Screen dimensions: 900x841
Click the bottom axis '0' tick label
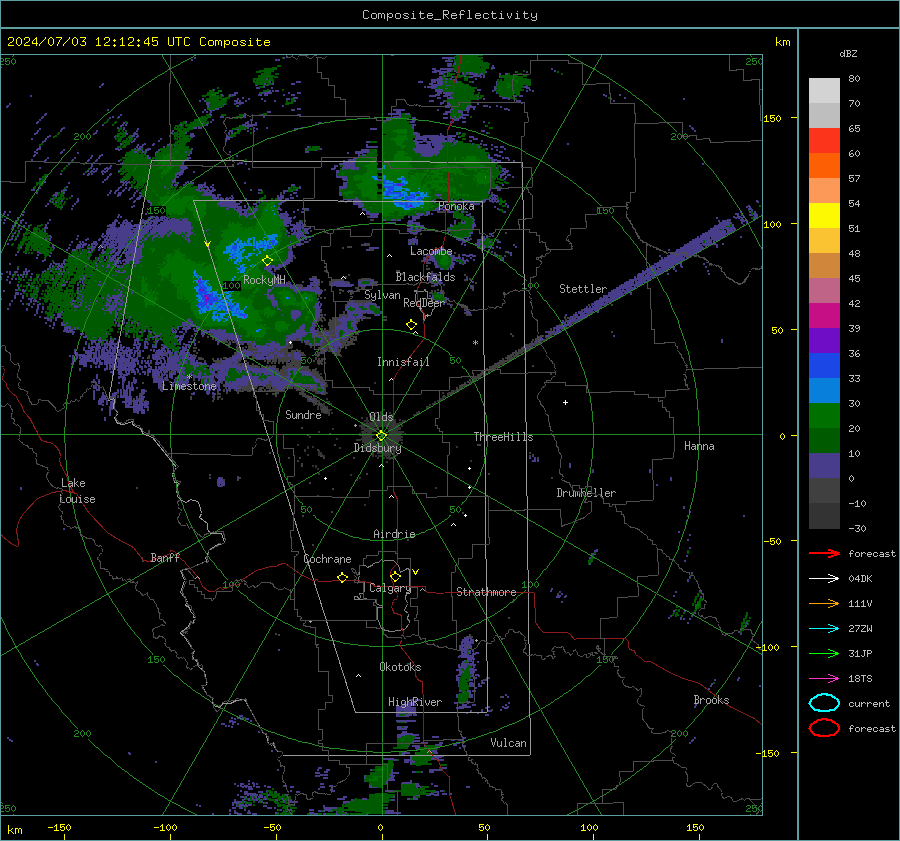(x=380, y=828)
